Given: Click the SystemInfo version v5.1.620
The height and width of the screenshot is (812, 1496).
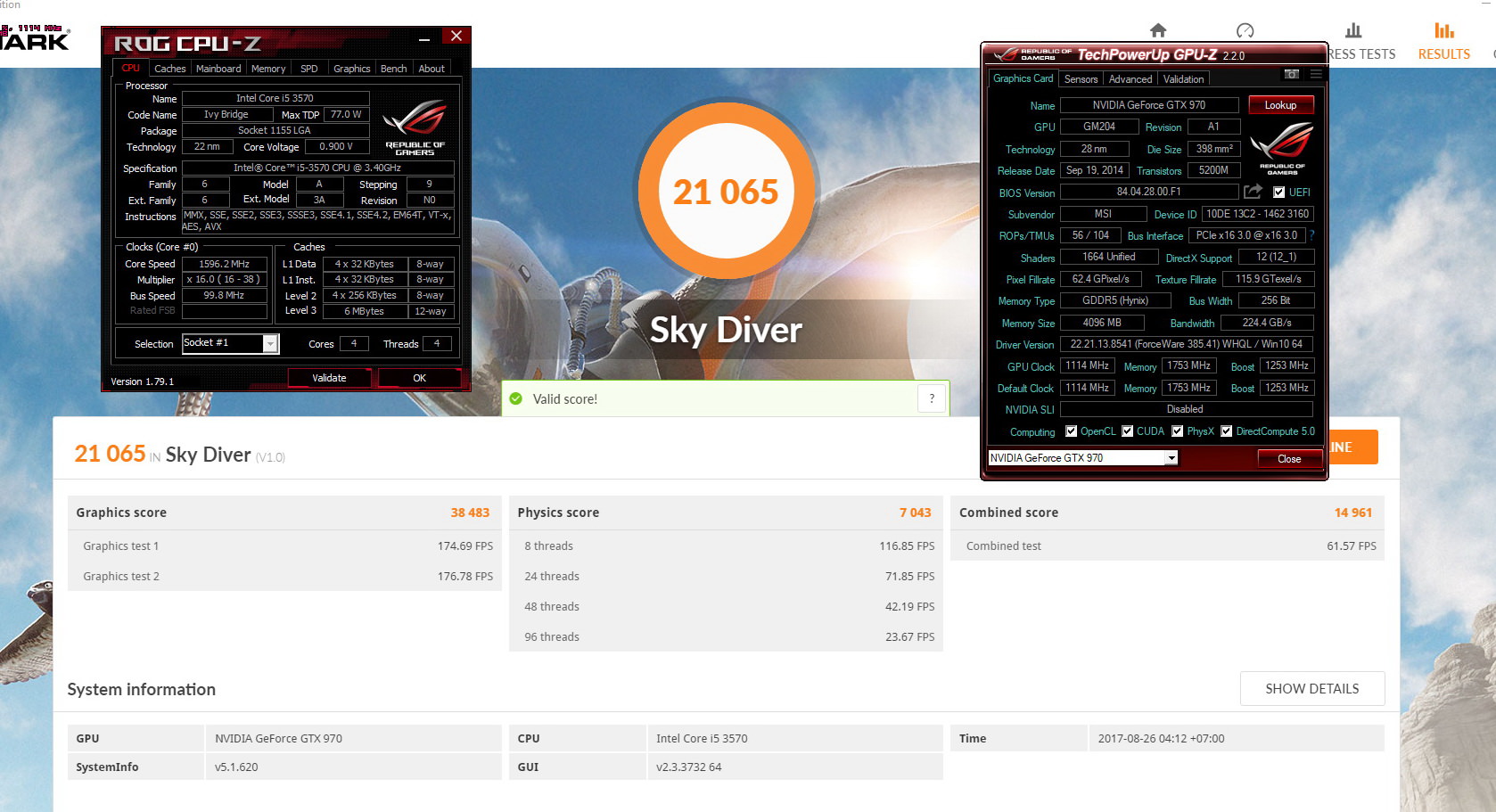Looking at the screenshot, I should (236, 767).
